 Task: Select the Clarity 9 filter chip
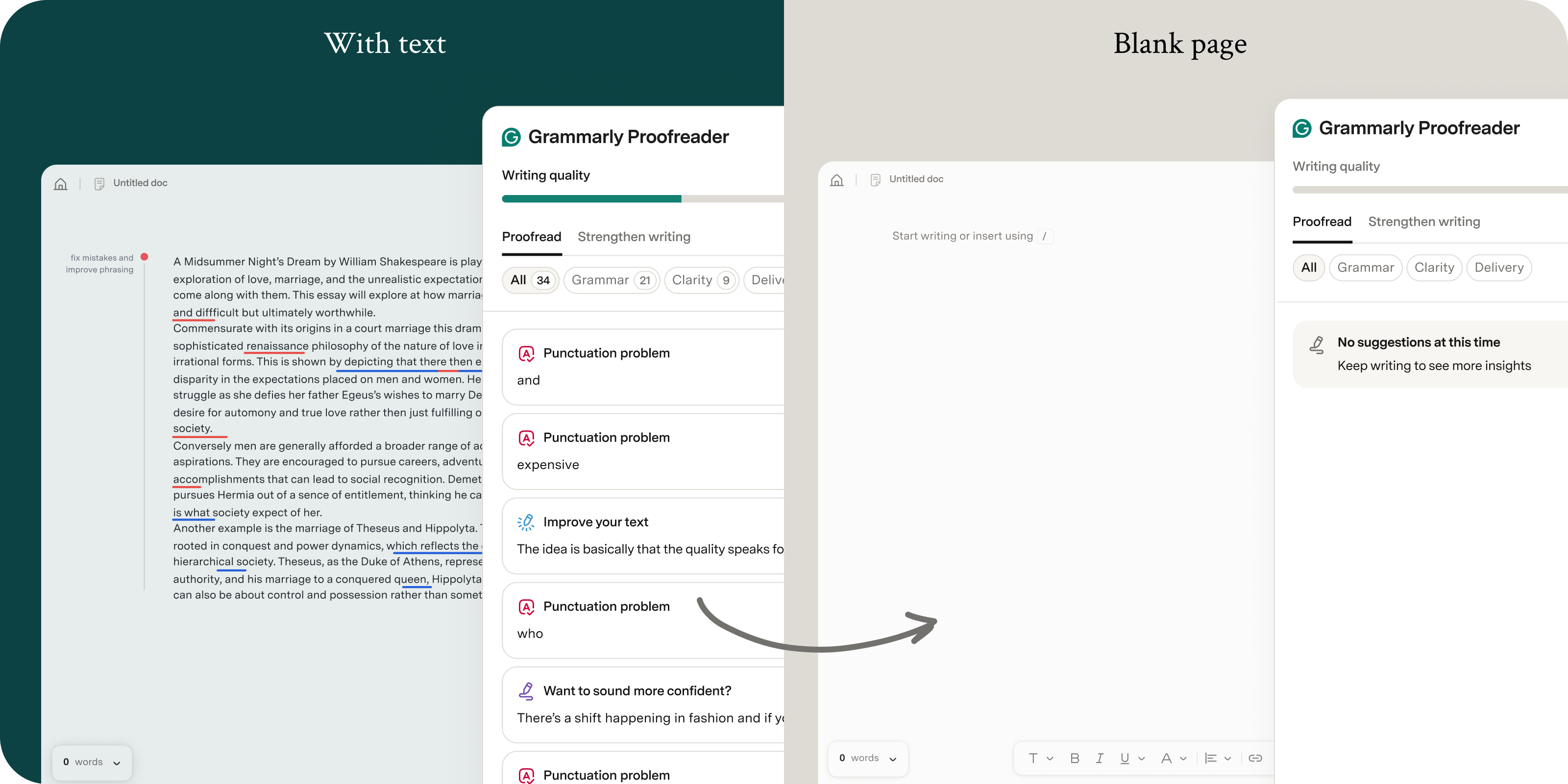pyautogui.click(x=702, y=280)
